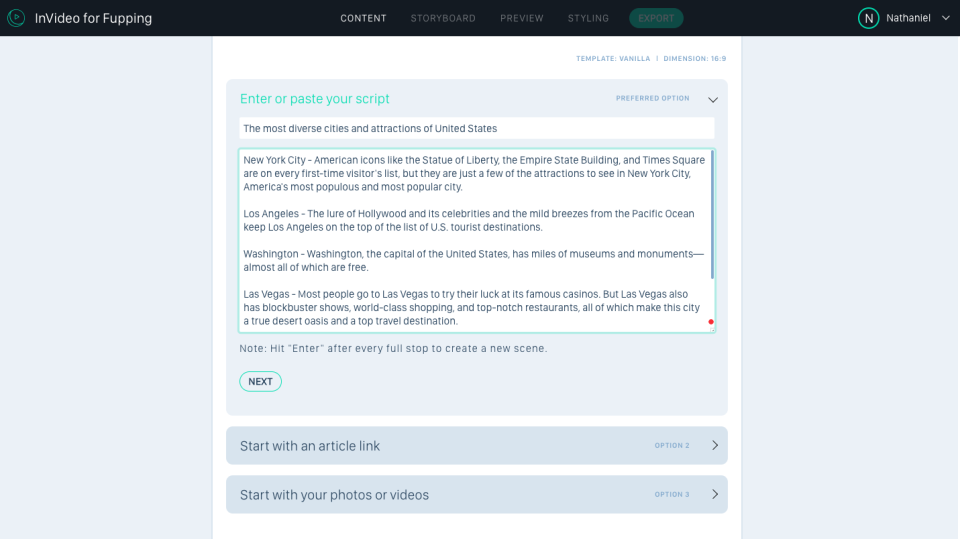Click the NEXT button
This screenshot has height=539, width=960.
tap(260, 381)
